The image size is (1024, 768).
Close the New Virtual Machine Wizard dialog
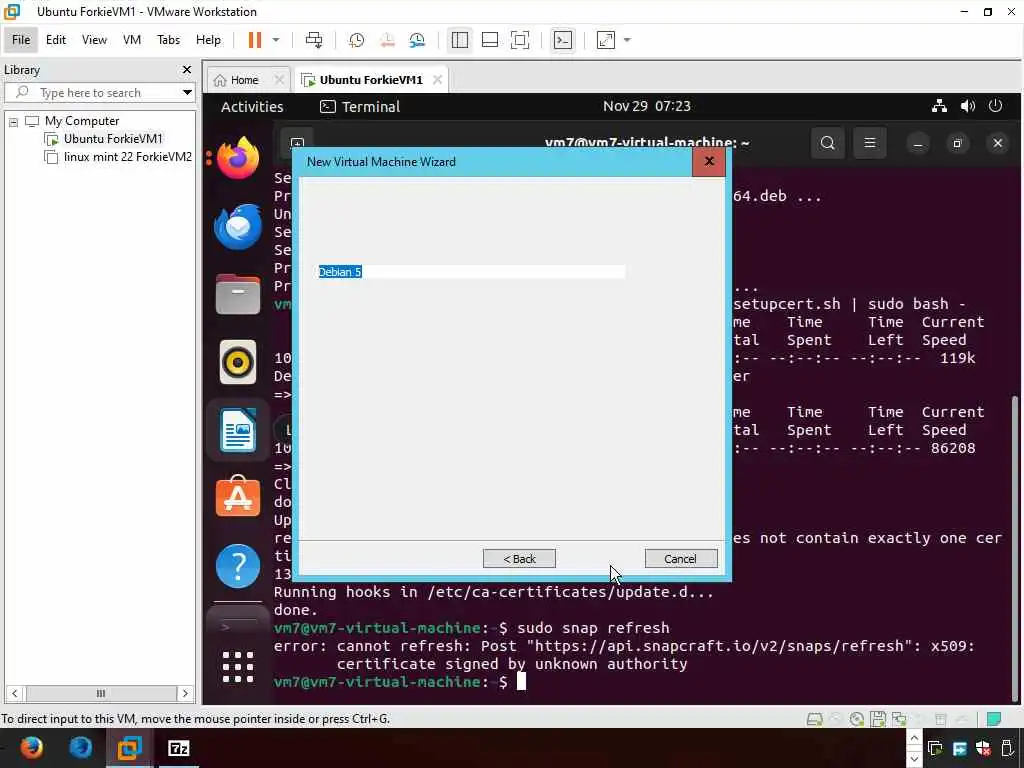click(709, 161)
